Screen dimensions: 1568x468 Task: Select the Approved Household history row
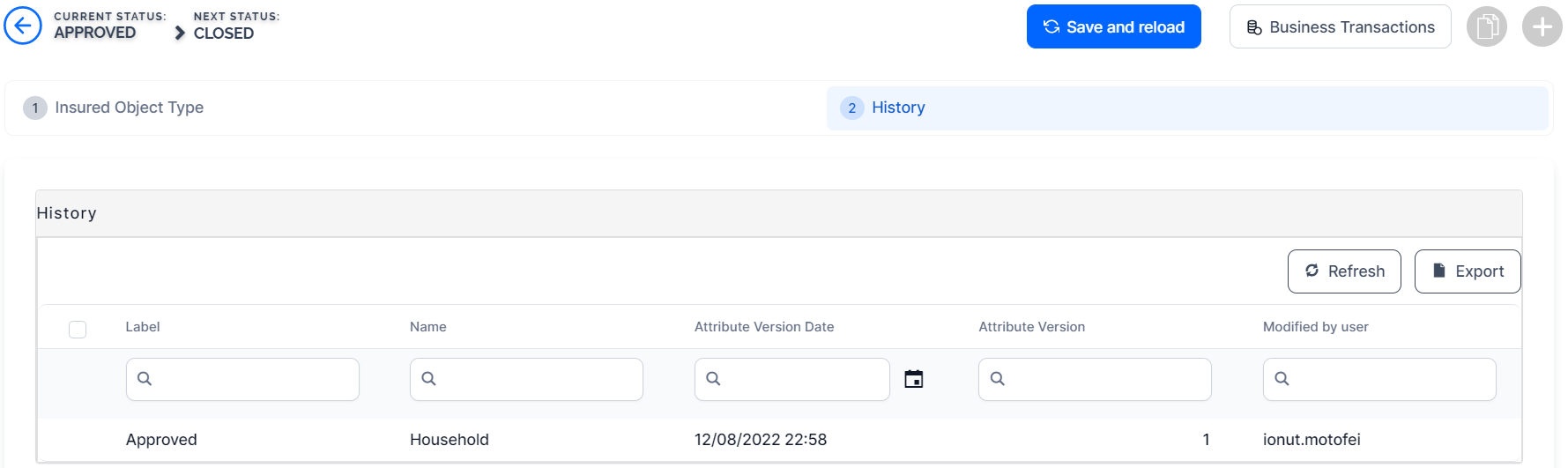449,440
